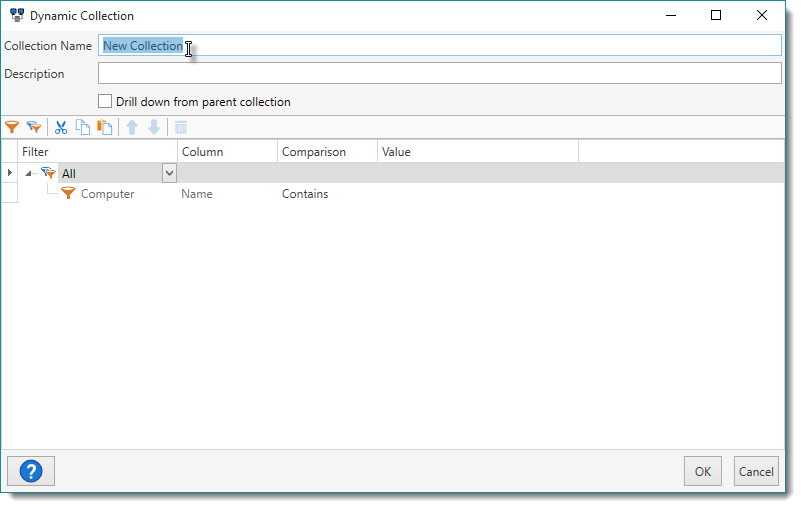Screen dimensions: 801x508
Task: Open help with the question mark button
Action: pos(30,471)
